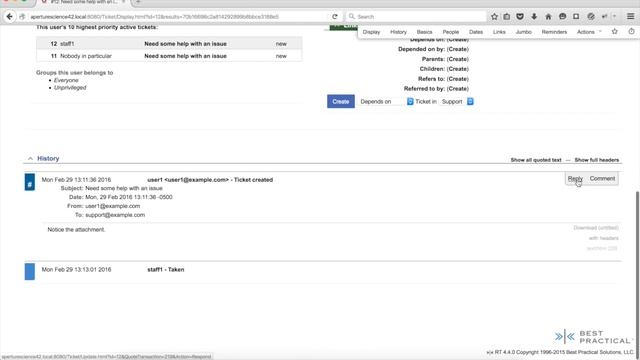This screenshot has height=360, width=640.
Task: Create a Refers to linked ticket
Action: (458, 79)
